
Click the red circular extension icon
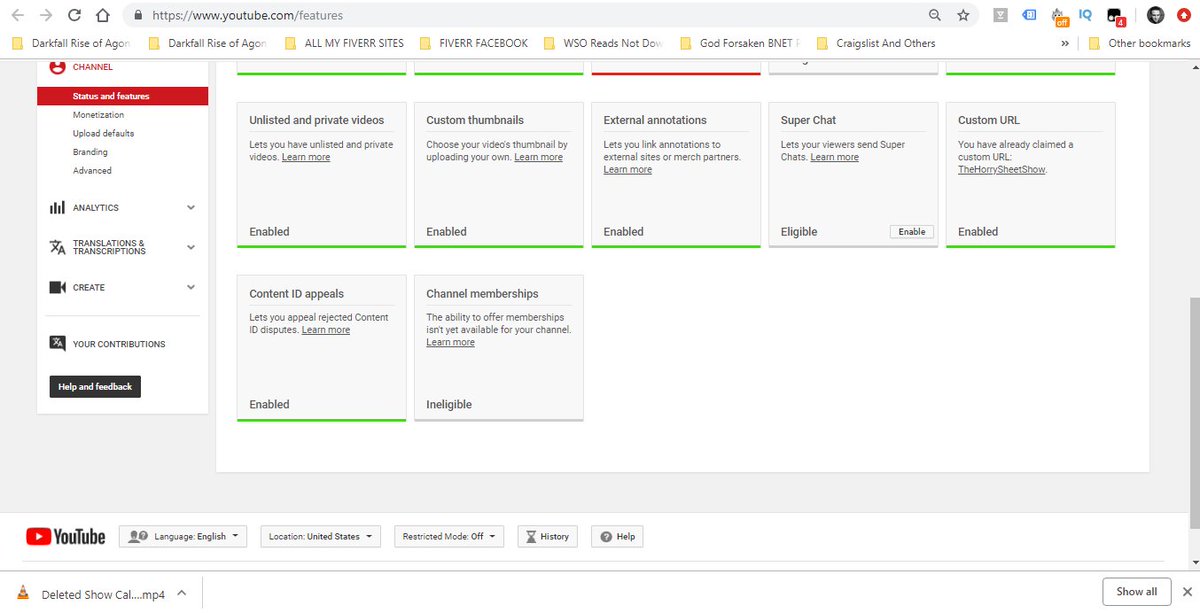pyautogui.click(x=1184, y=15)
